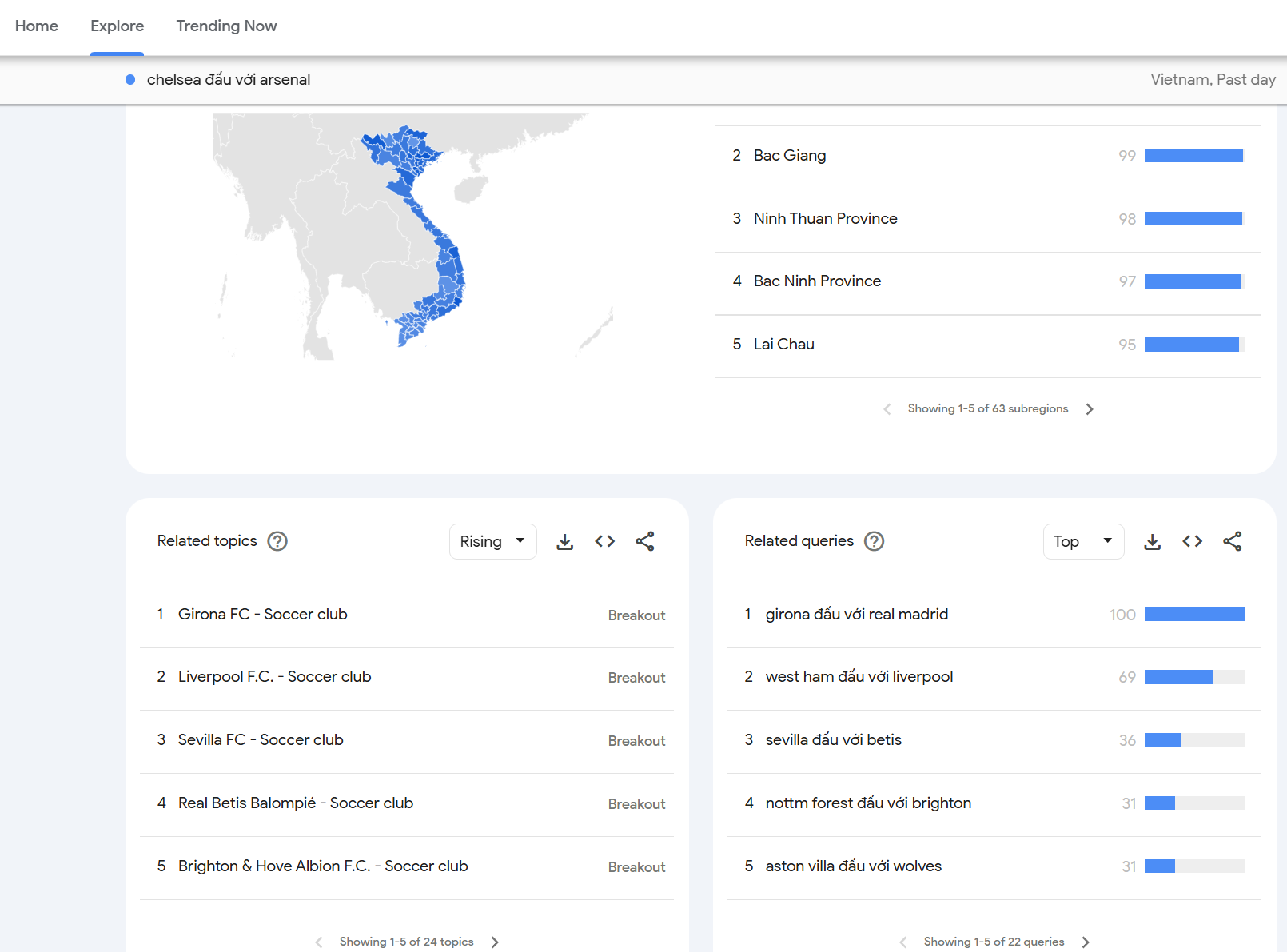Go to next page of related topics
1287x952 pixels.
pos(495,942)
